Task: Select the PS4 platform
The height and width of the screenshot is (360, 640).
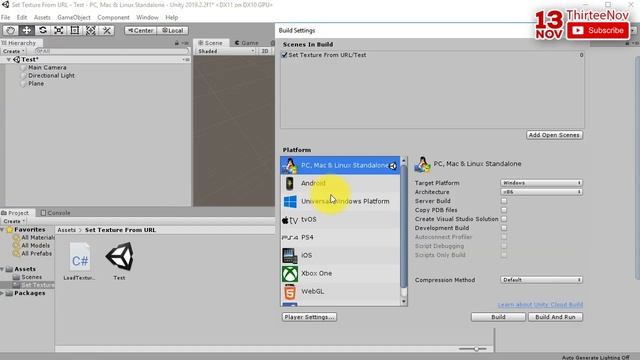Action: pyautogui.click(x=340, y=237)
